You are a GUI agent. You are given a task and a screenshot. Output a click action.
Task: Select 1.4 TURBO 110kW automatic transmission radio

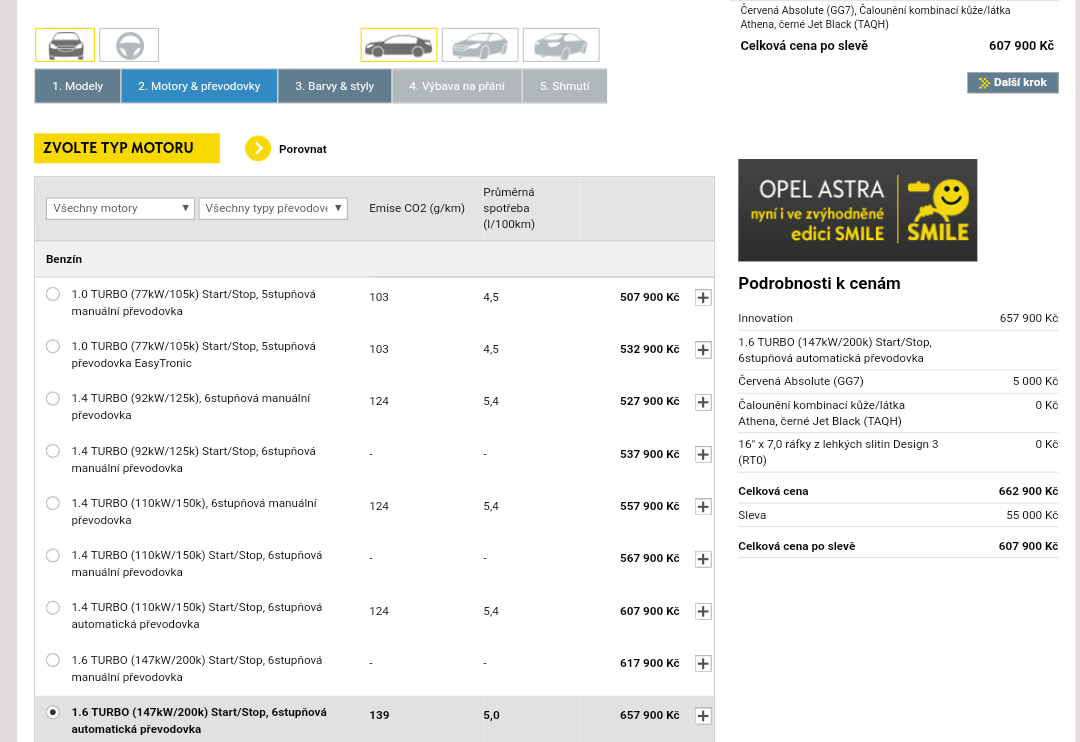coord(53,607)
